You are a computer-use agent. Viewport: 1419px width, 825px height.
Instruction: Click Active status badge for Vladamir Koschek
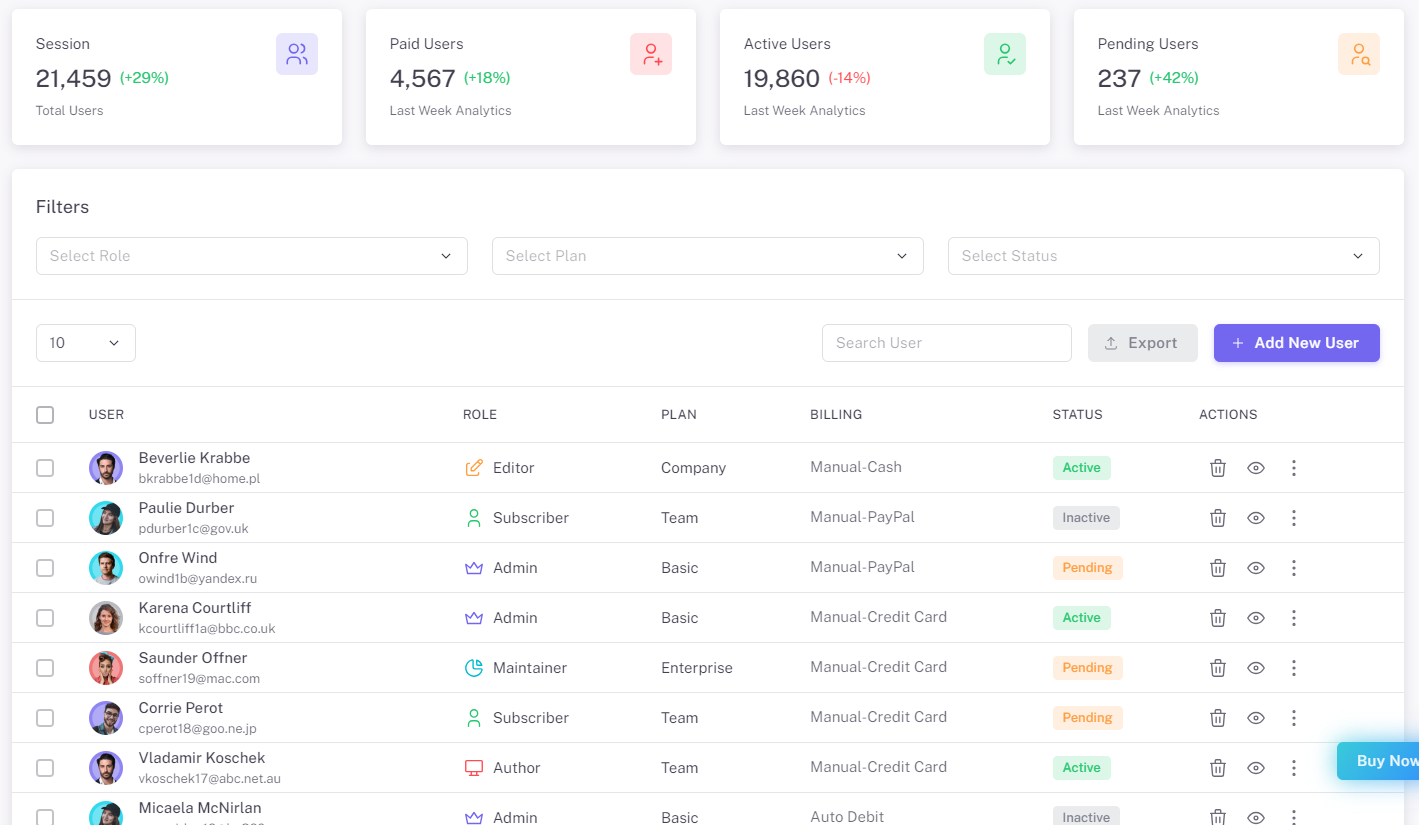click(x=1081, y=768)
